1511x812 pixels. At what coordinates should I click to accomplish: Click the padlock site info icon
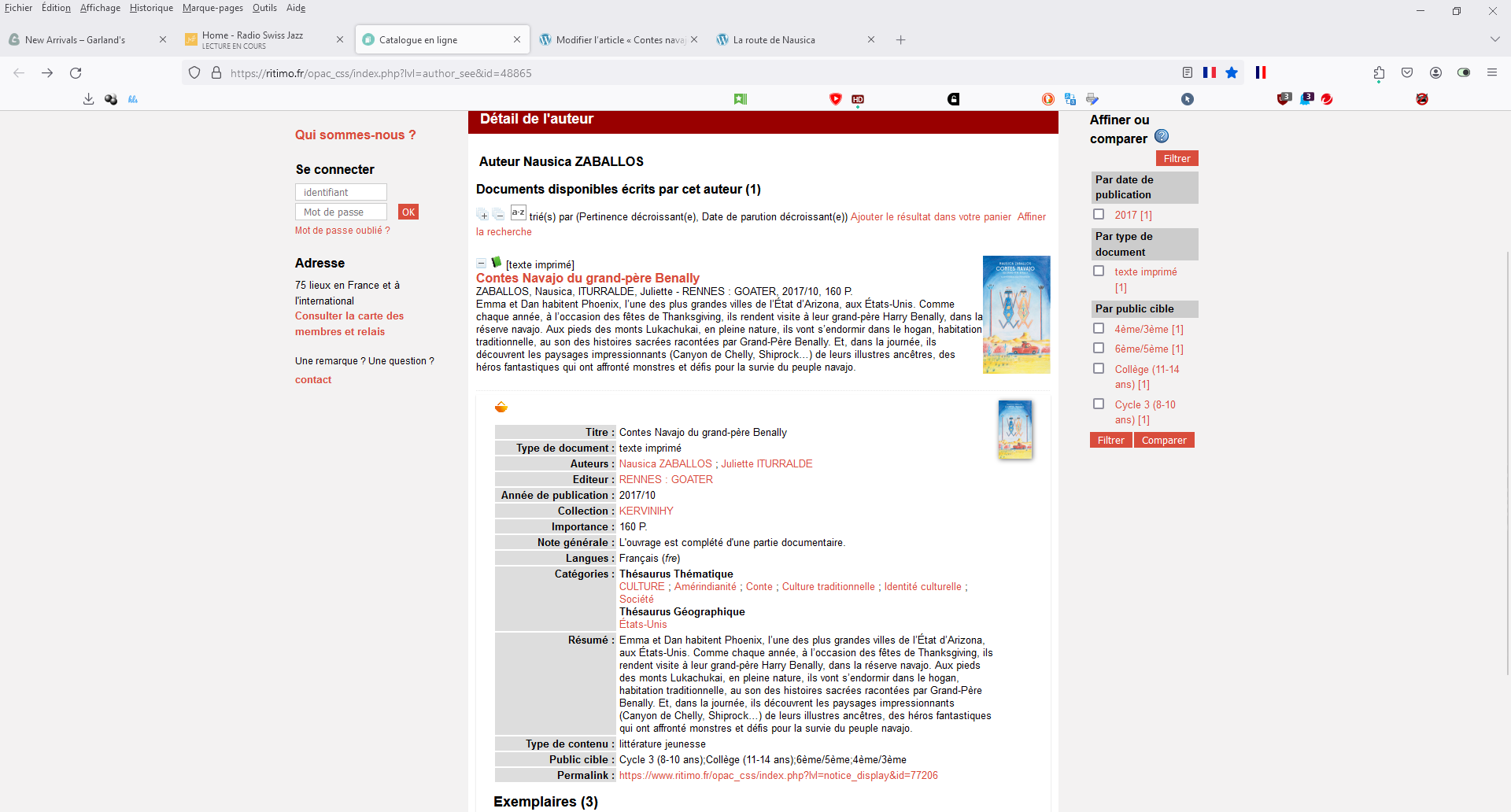pyautogui.click(x=216, y=73)
